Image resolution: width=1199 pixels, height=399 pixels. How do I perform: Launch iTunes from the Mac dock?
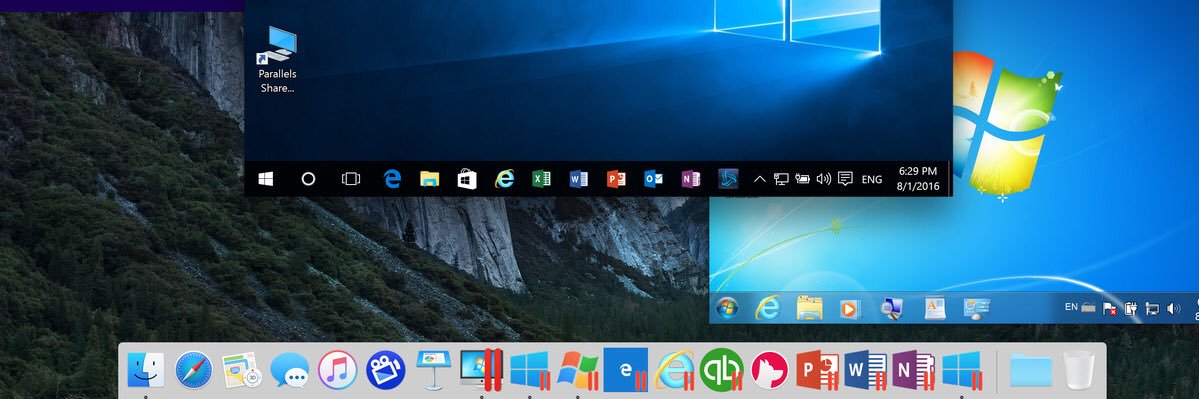337,371
